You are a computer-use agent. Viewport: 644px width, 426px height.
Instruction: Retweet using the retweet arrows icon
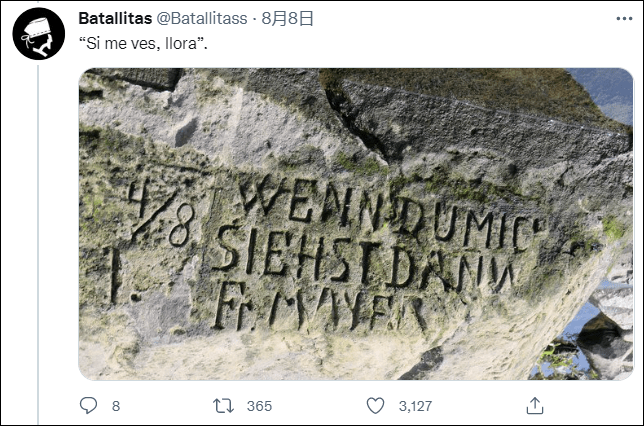coord(223,406)
